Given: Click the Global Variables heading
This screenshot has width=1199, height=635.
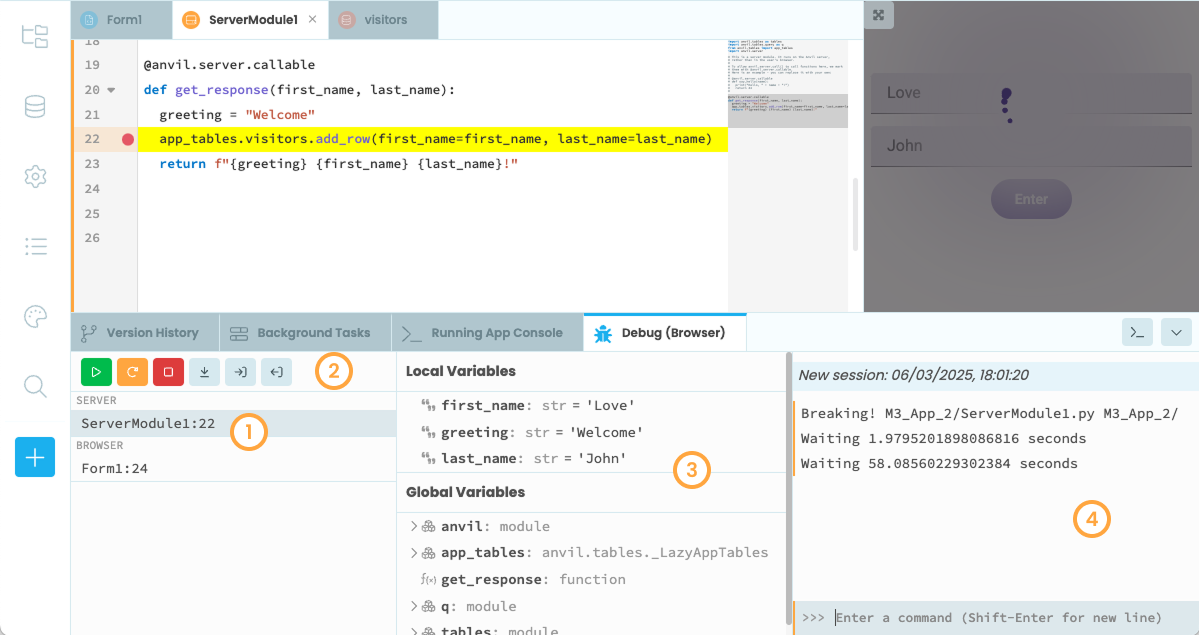Looking at the screenshot, I should (465, 492).
